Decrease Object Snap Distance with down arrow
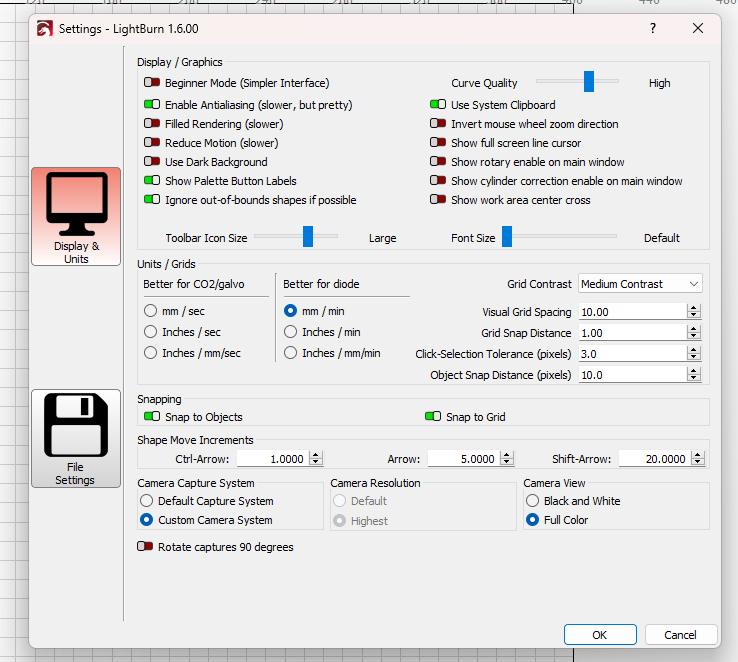This screenshot has height=662, width=738. [693, 379]
